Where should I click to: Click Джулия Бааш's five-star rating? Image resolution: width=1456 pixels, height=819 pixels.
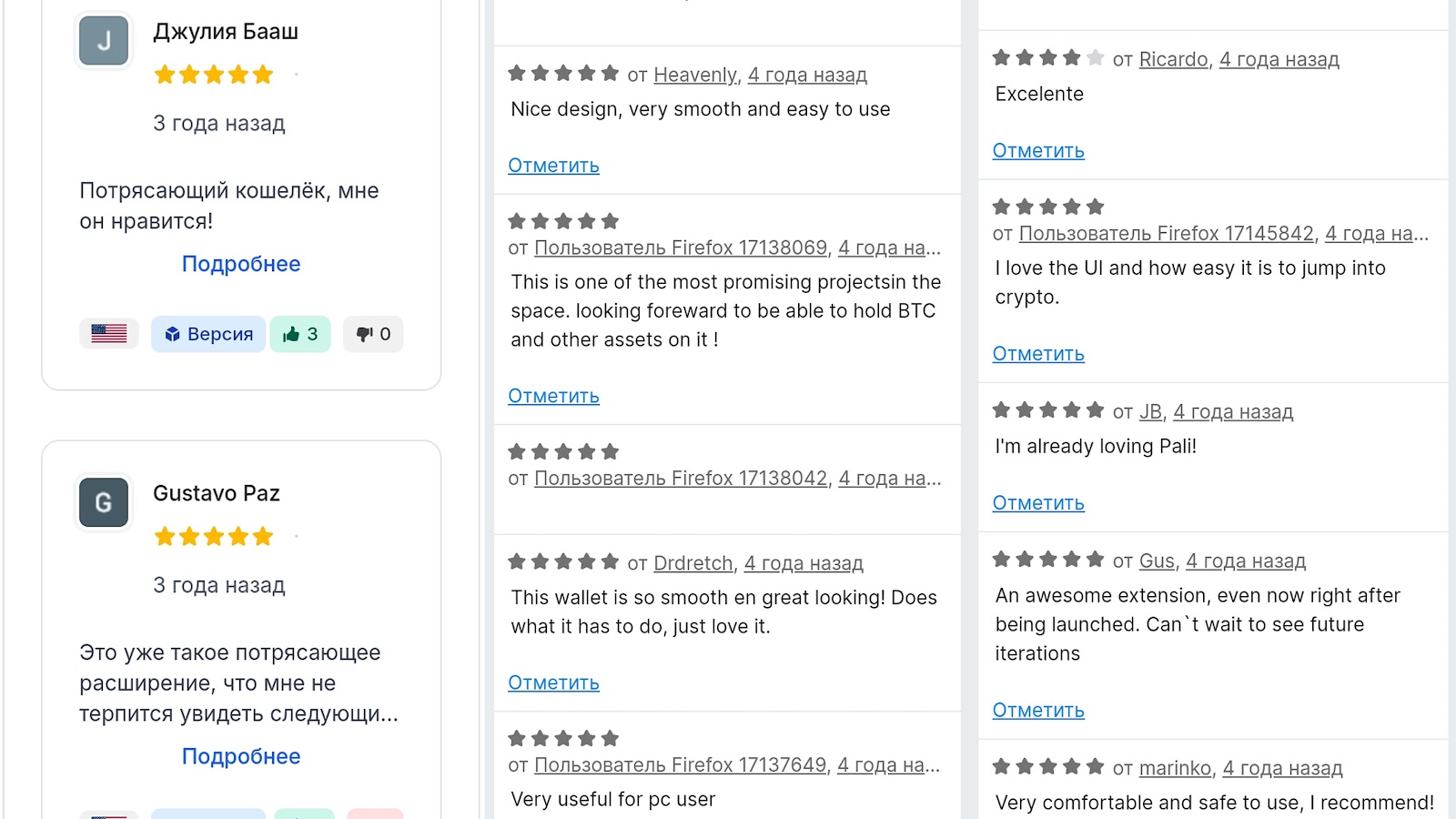(x=214, y=75)
